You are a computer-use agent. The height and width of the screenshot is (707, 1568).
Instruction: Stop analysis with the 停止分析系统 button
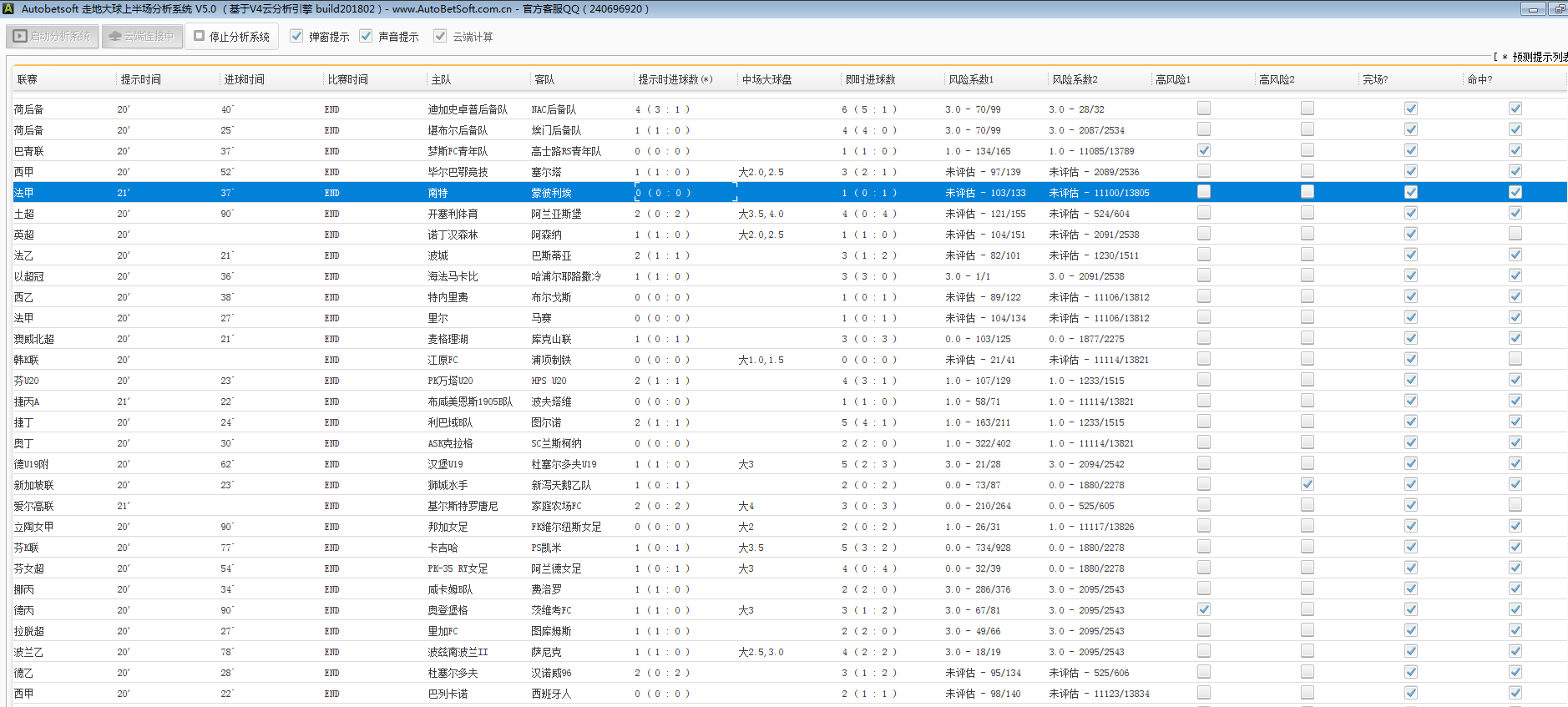tap(231, 37)
